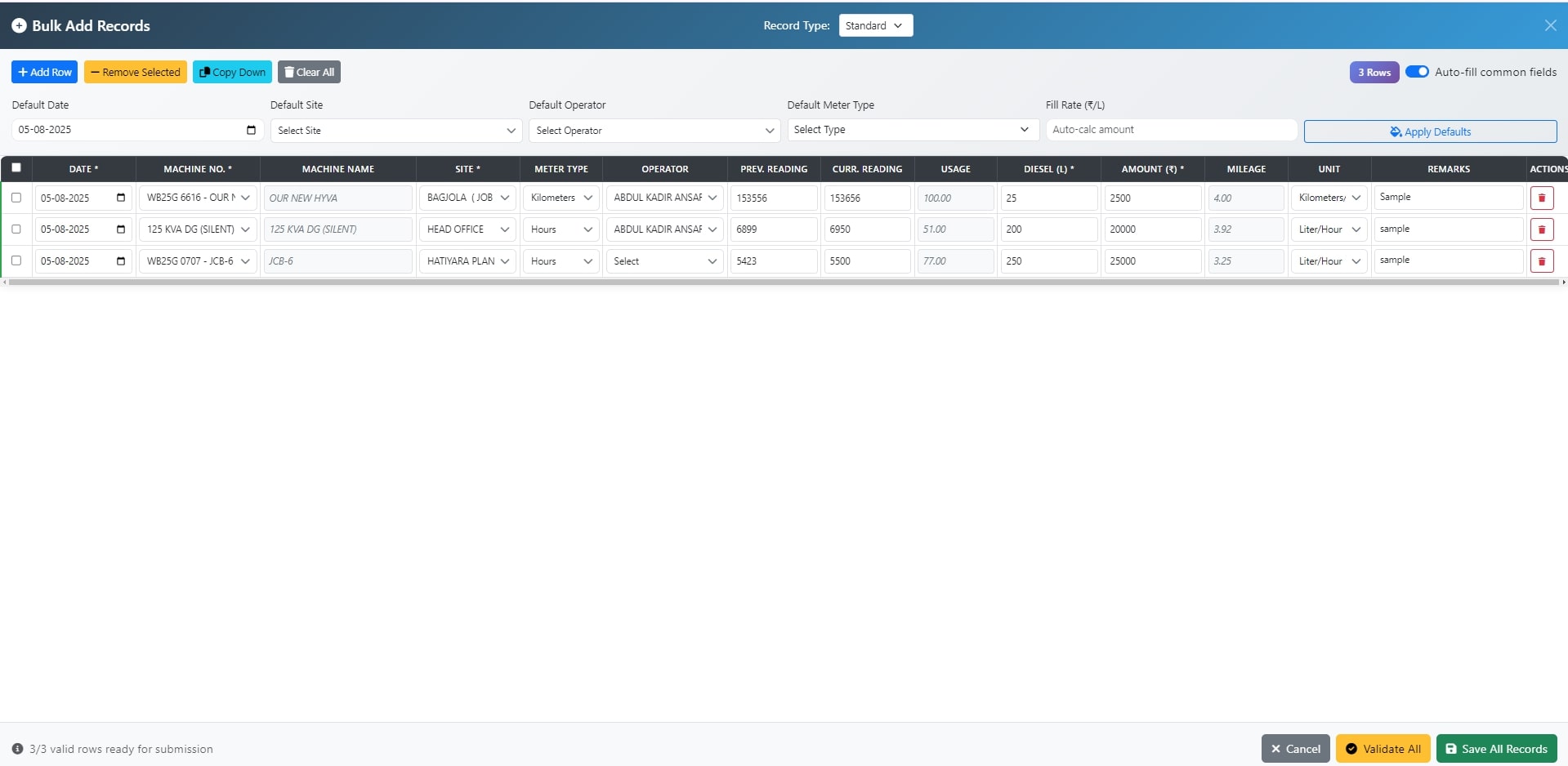
Task: Toggle Auto-fill common fields switch
Action: click(1417, 72)
